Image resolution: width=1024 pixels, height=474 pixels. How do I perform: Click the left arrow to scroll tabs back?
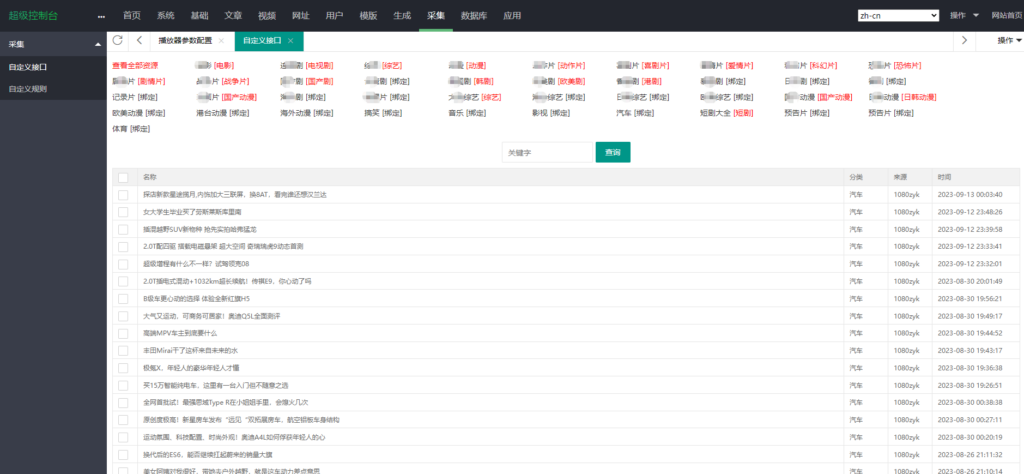(140, 40)
